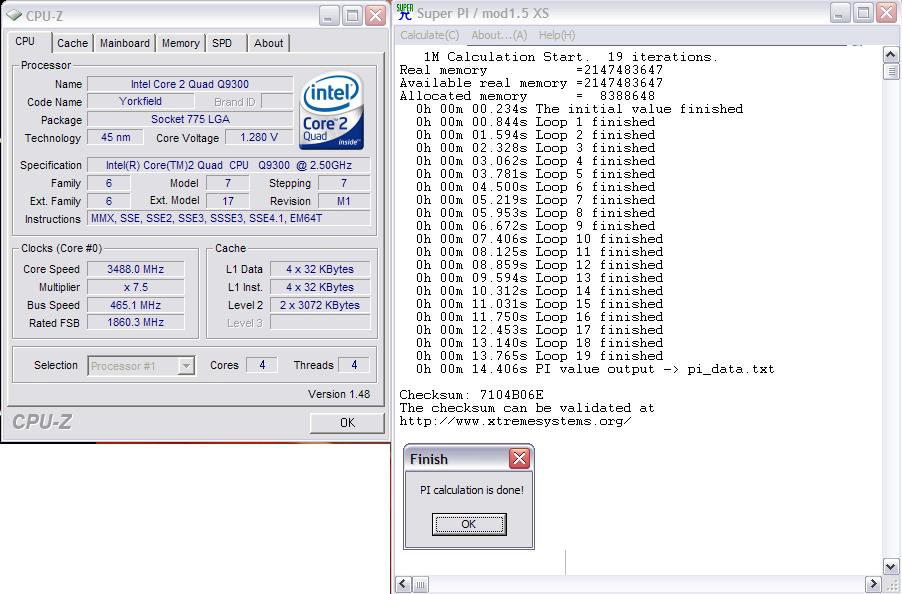Click the Super PI title bar icon
The image size is (902, 594).
[x=405, y=13]
